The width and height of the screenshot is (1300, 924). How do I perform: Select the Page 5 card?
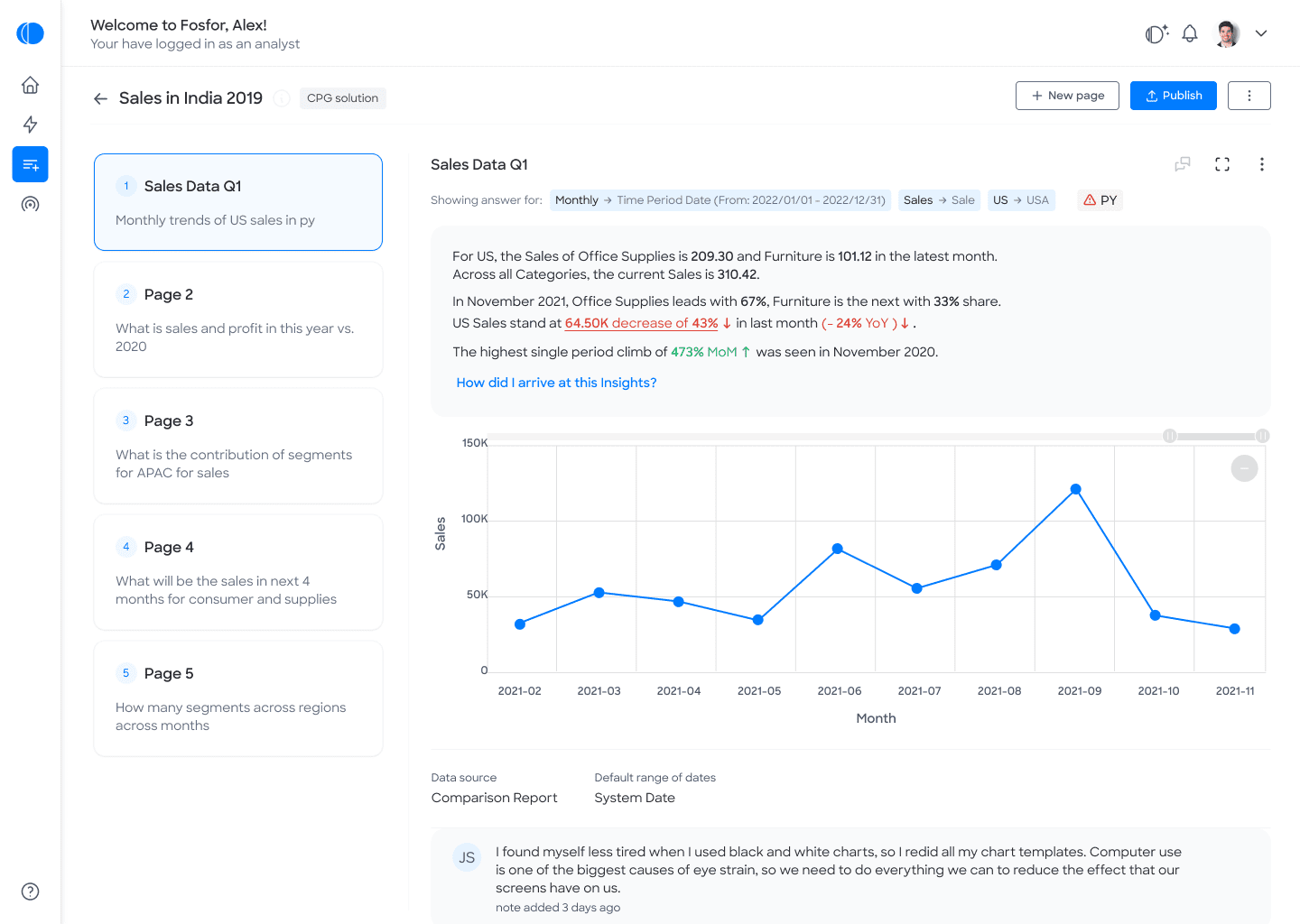click(x=238, y=698)
